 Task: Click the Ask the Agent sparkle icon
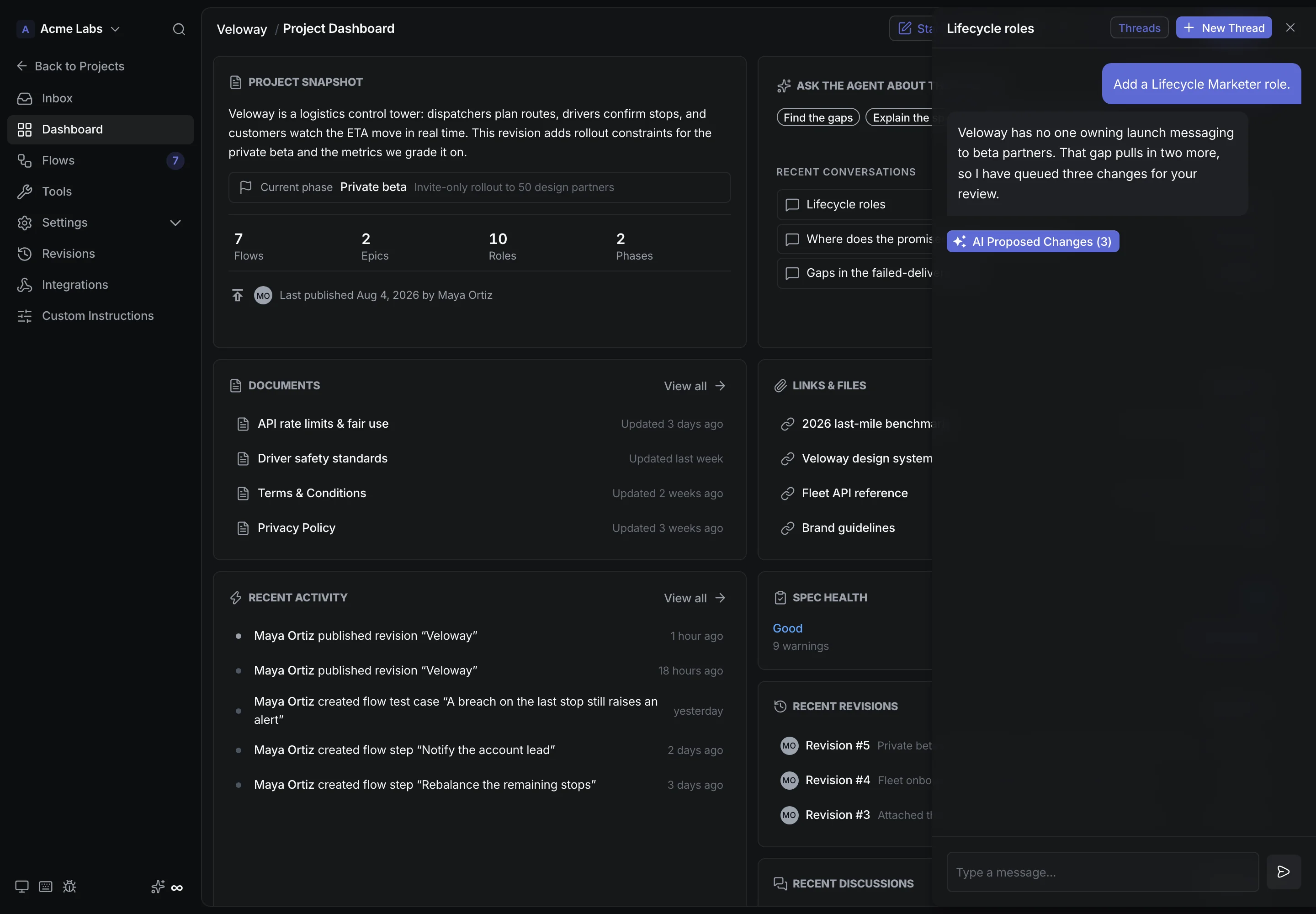[x=783, y=86]
